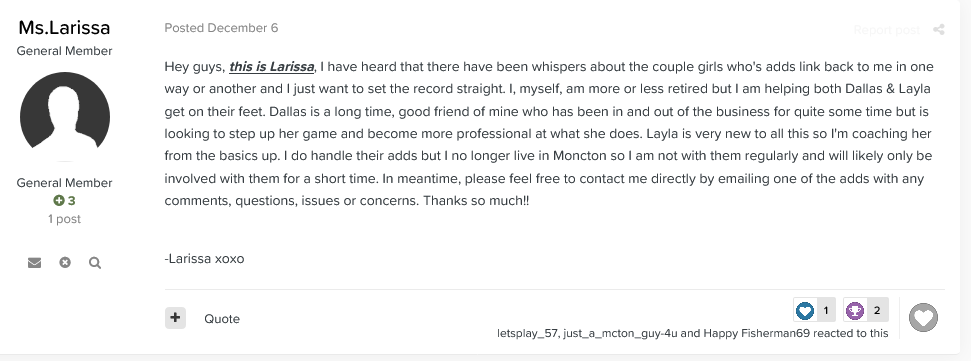Click the purple trophy reaction icon

point(855,310)
